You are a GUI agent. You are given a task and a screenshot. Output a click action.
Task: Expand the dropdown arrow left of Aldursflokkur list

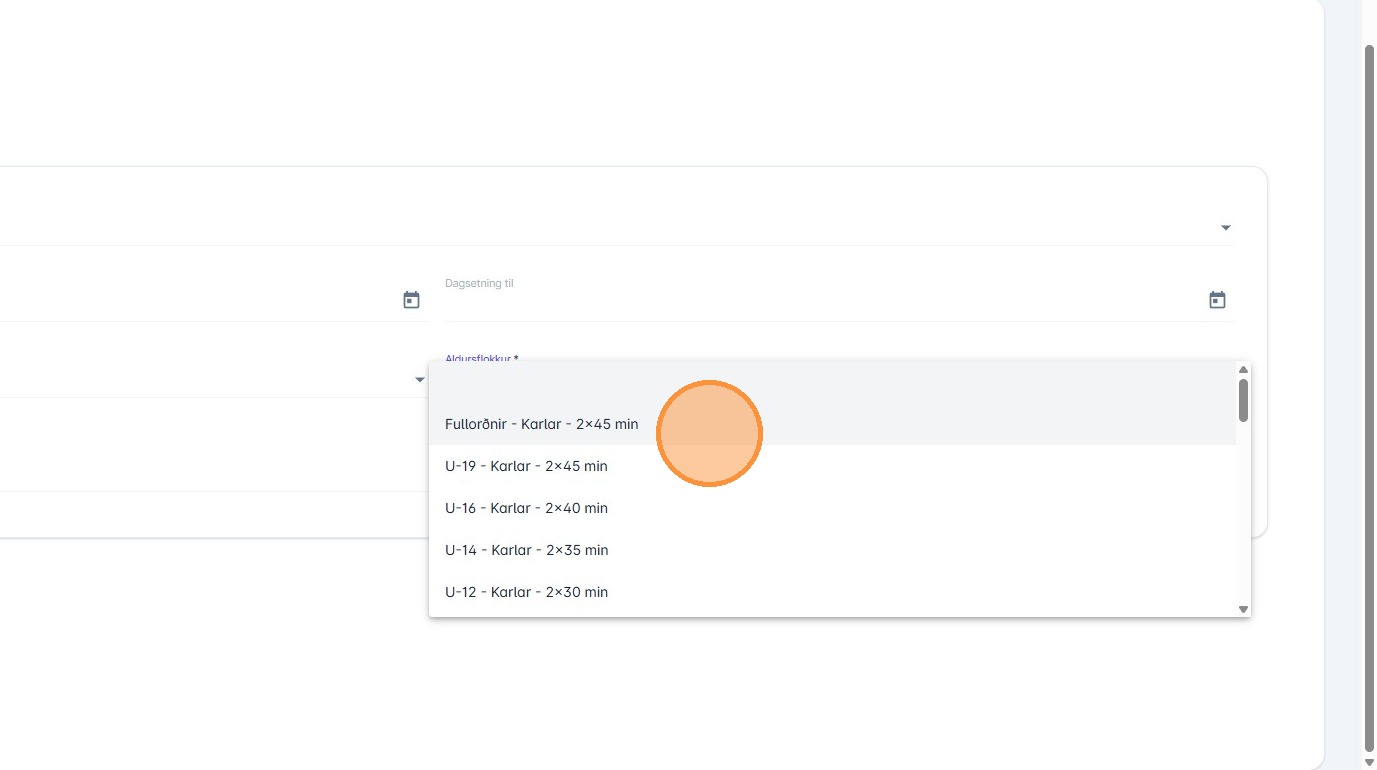coord(419,380)
